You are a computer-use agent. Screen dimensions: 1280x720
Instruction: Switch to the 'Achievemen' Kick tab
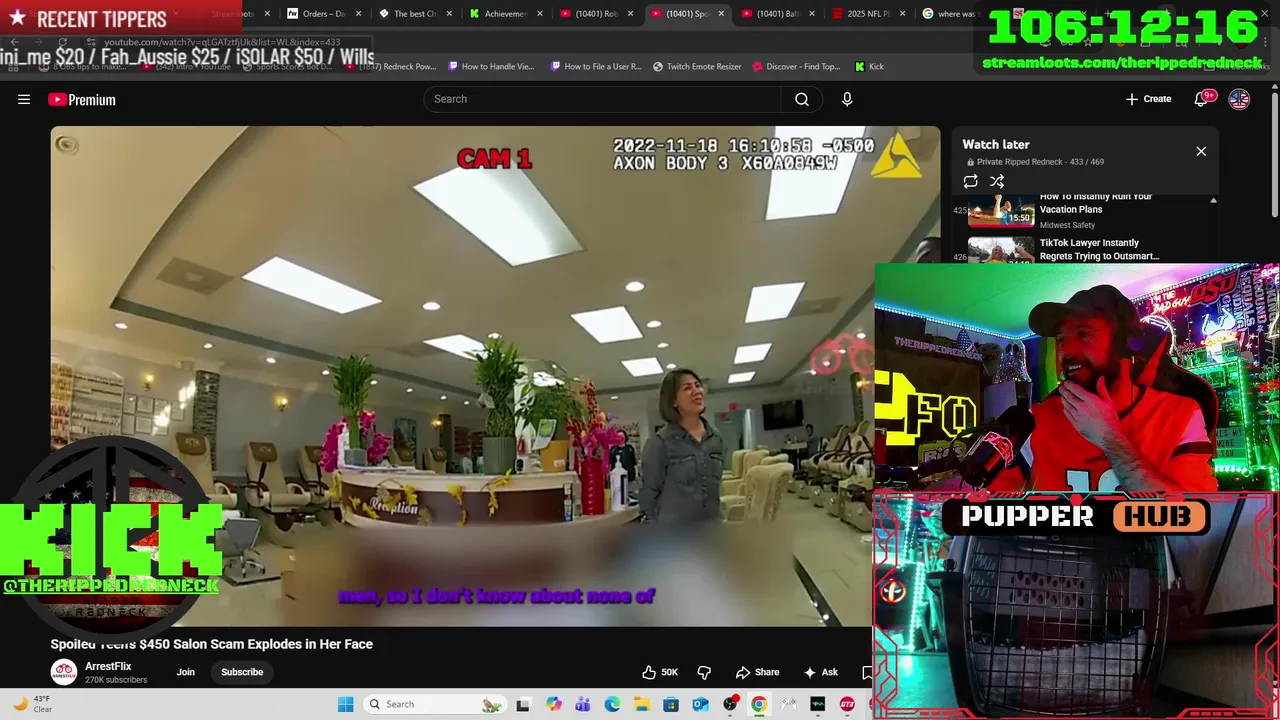click(x=505, y=14)
